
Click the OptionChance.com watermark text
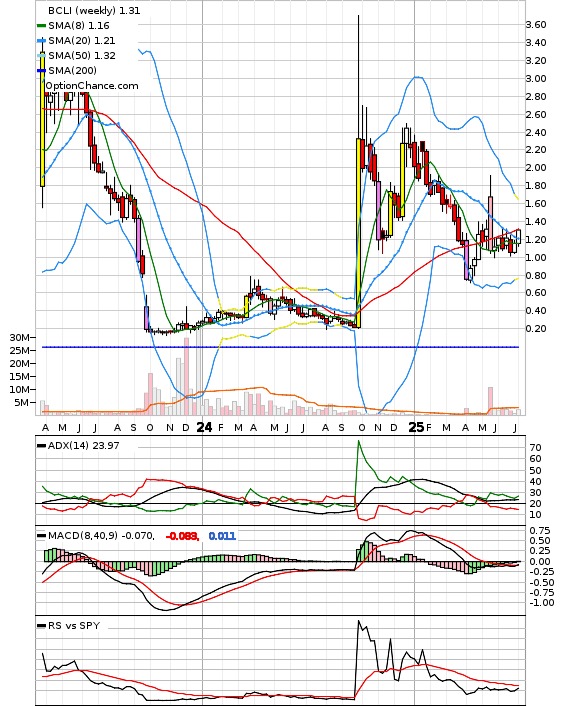point(92,86)
